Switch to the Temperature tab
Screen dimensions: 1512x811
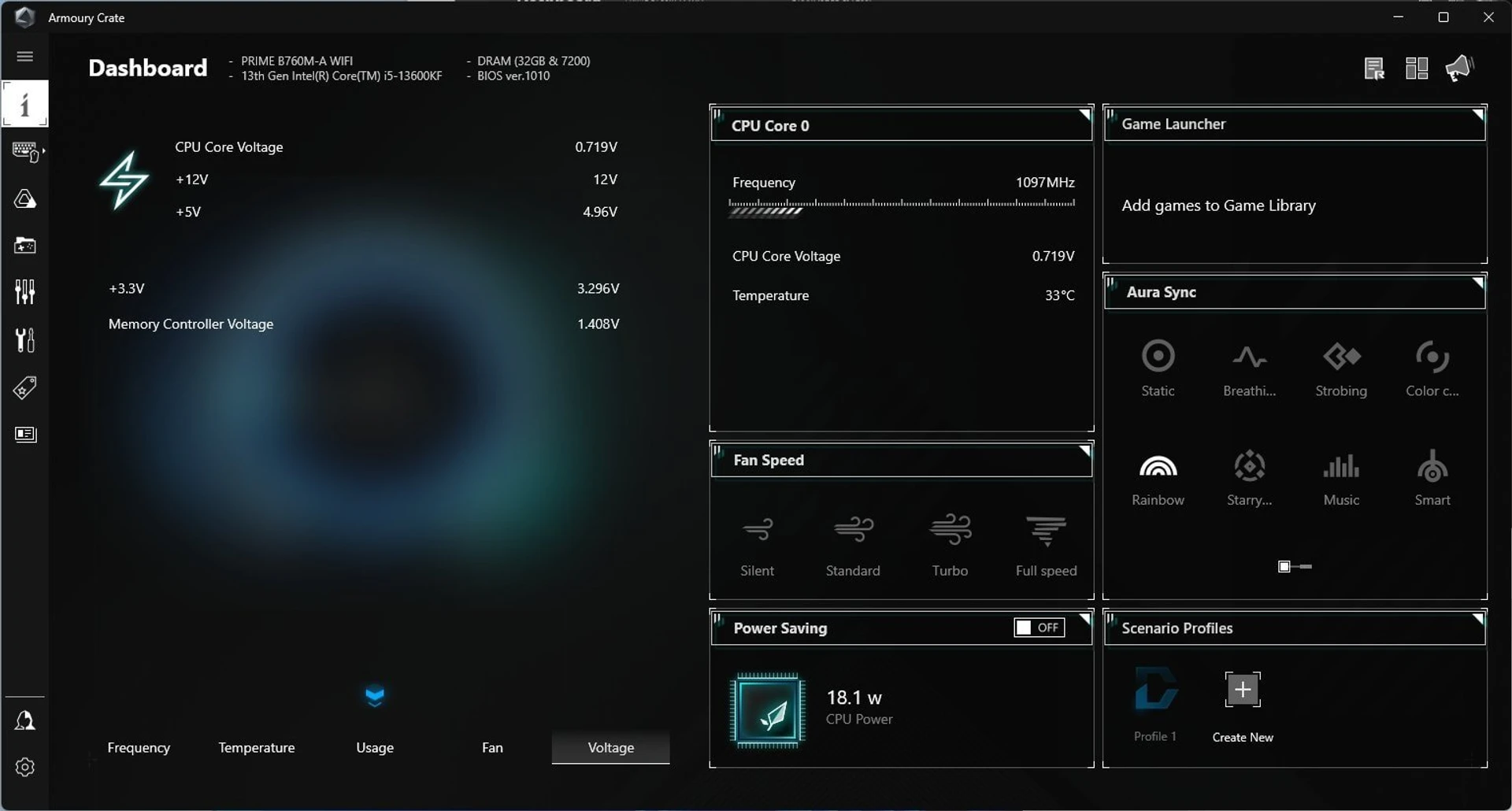(257, 747)
